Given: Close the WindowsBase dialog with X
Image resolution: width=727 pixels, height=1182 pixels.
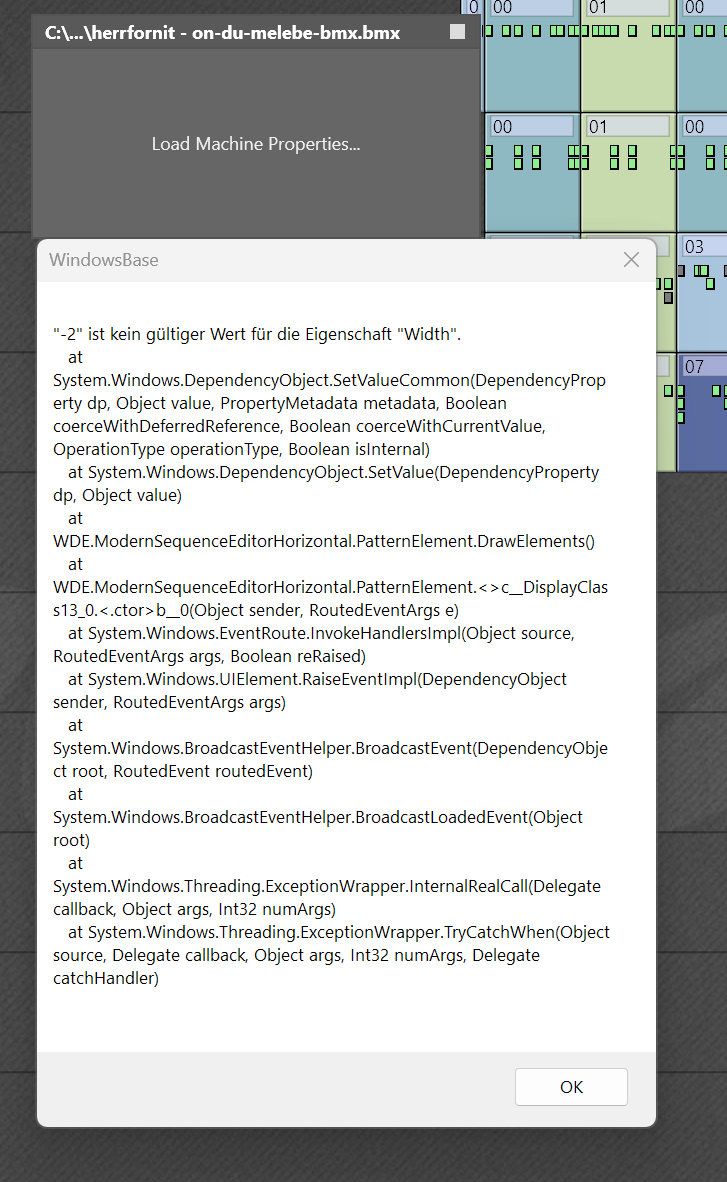Looking at the screenshot, I should (631, 260).
